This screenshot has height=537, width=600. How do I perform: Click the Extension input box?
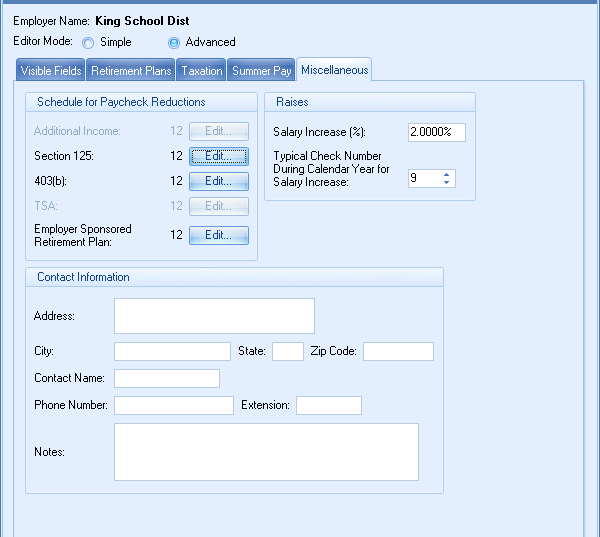(x=328, y=405)
